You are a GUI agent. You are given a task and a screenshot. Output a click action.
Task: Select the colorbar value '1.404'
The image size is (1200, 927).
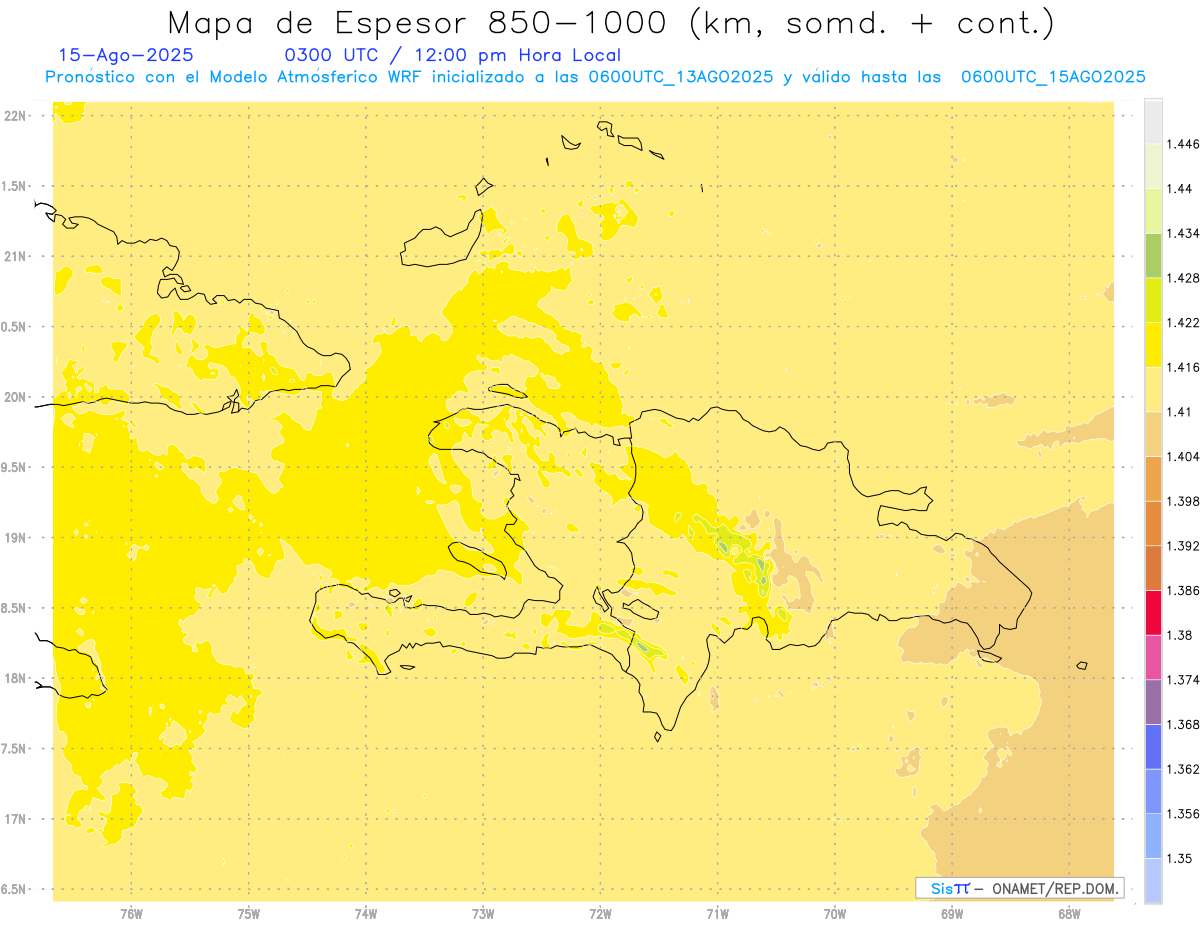coord(1185,457)
